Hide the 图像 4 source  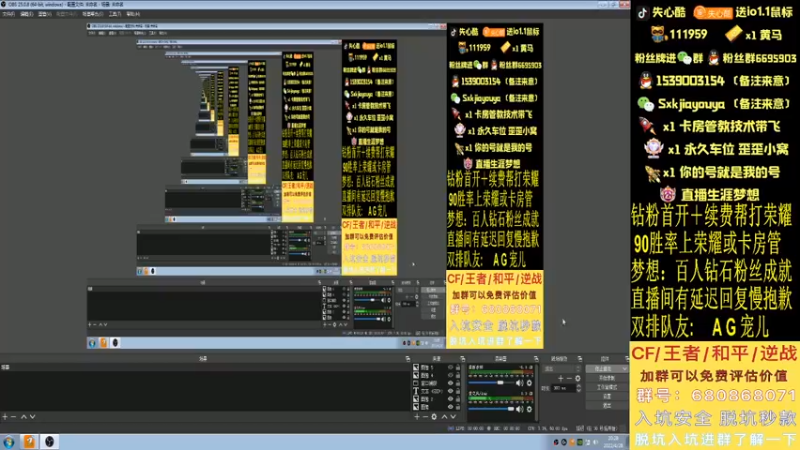pos(451,375)
